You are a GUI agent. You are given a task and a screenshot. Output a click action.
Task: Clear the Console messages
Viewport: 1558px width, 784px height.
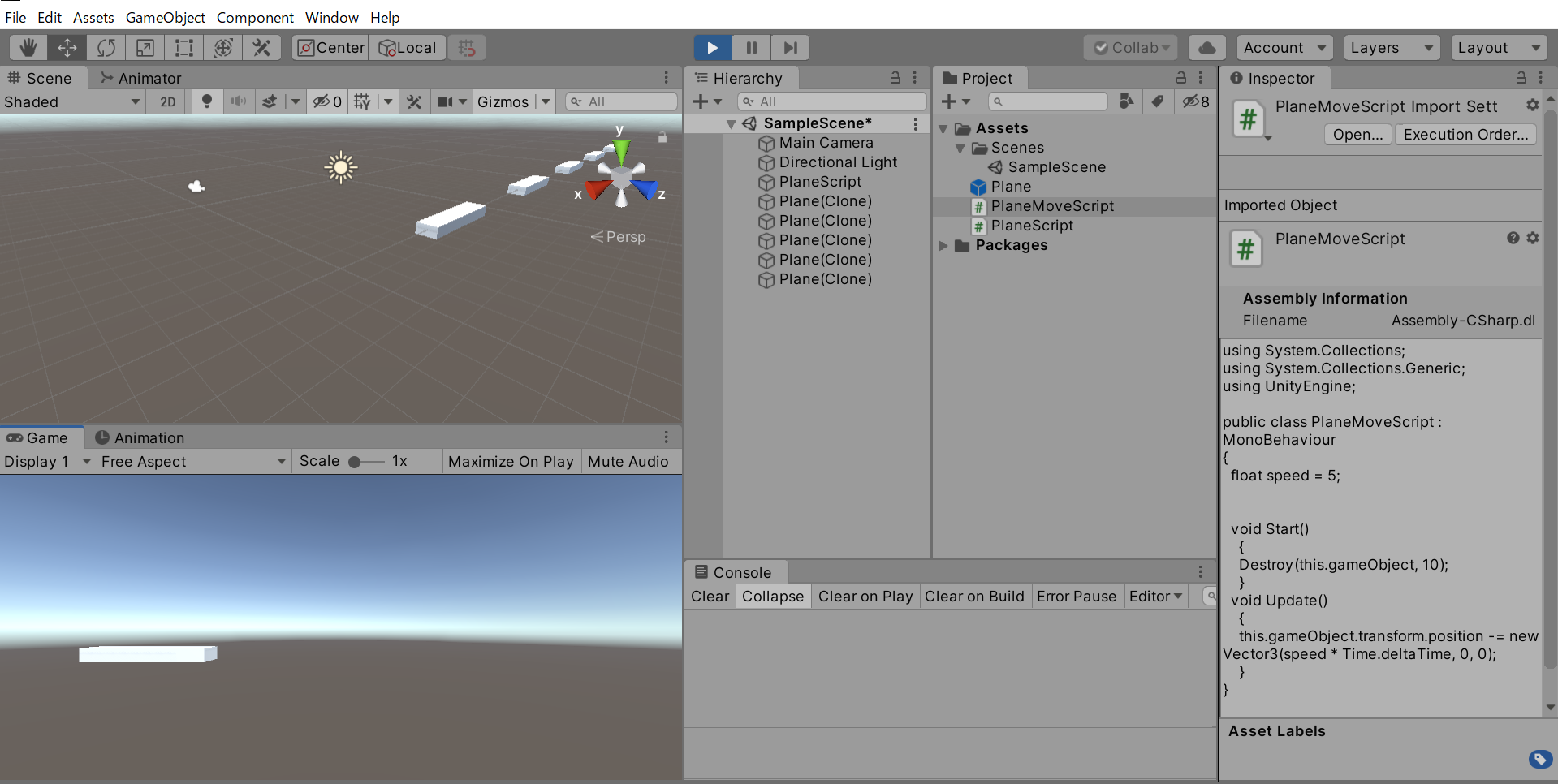point(709,596)
